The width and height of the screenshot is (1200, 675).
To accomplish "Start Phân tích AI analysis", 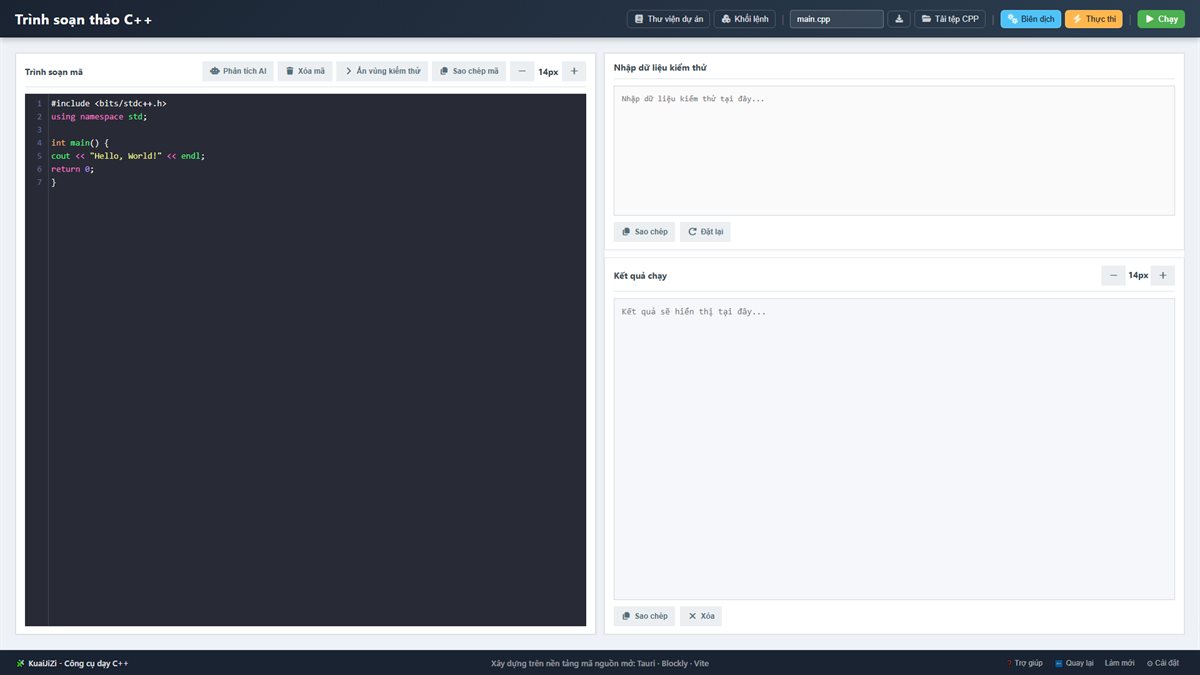I will 238,71.
